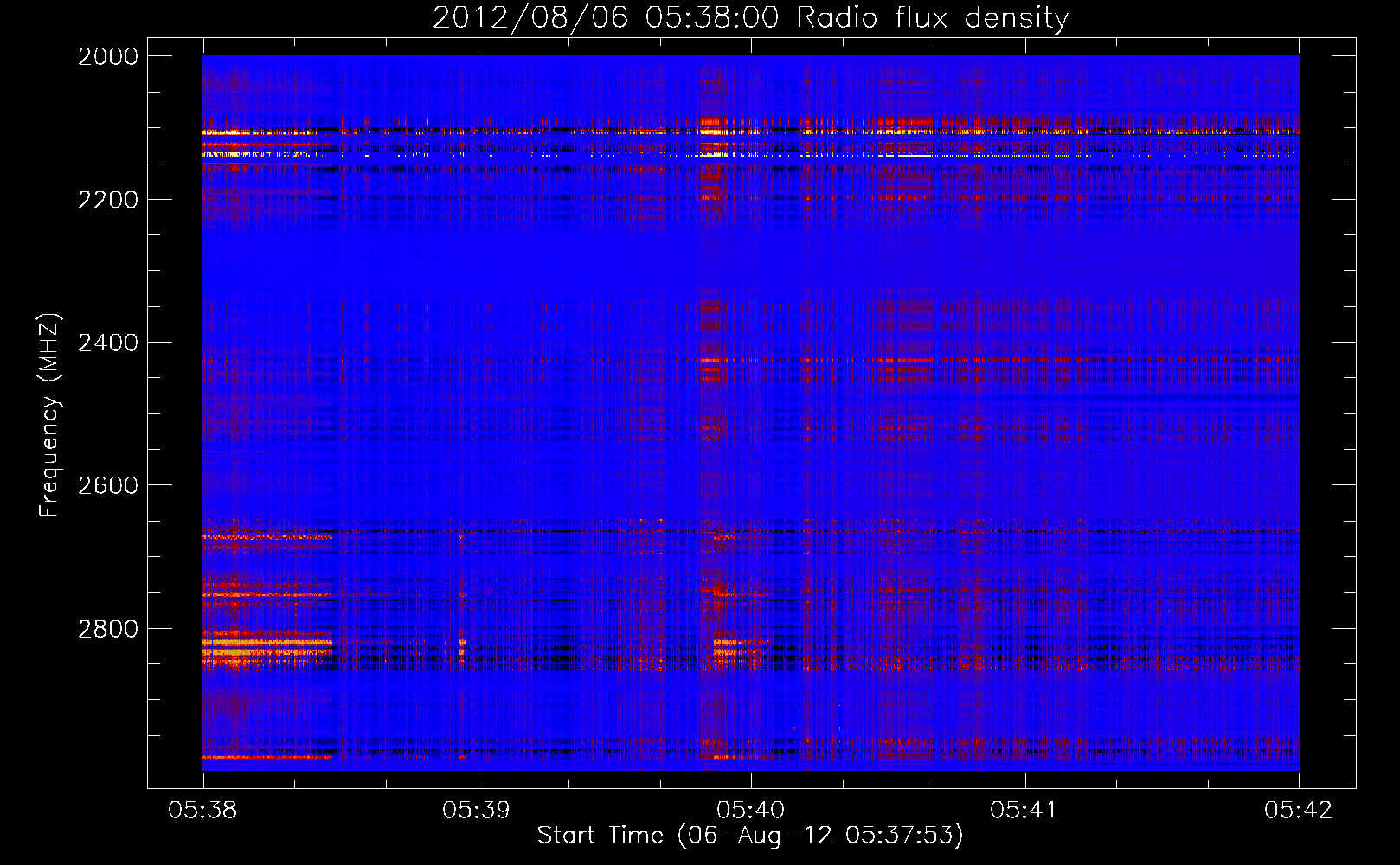Click the plot title '2012/08/06 05:38:00 Radio flux density'
Screen dimensions: 1400x865
pos(750,17)
